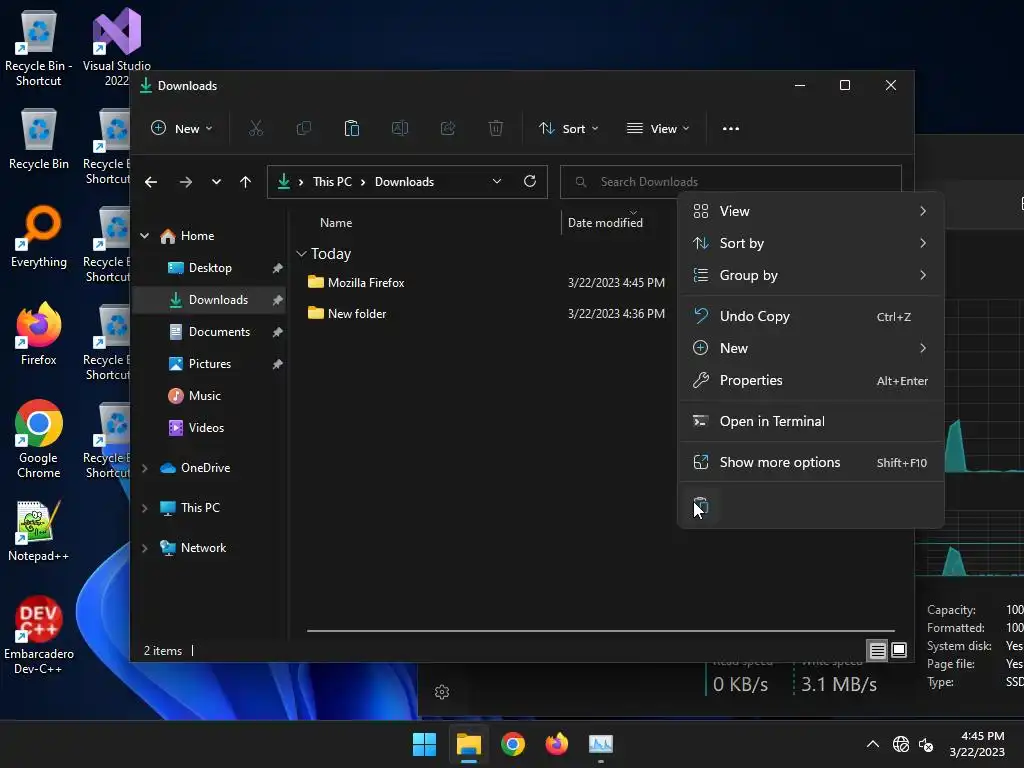This screenshot has height=768, width=1024.
Task: Open settings gear in Task Manager window
Action: coord(442,692)
